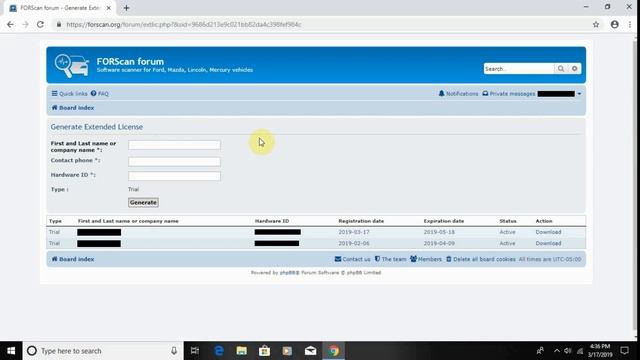Screen dimensions: 640x360
Task: Click the search magnifier icon in forum header
Action: pos(561,69)
